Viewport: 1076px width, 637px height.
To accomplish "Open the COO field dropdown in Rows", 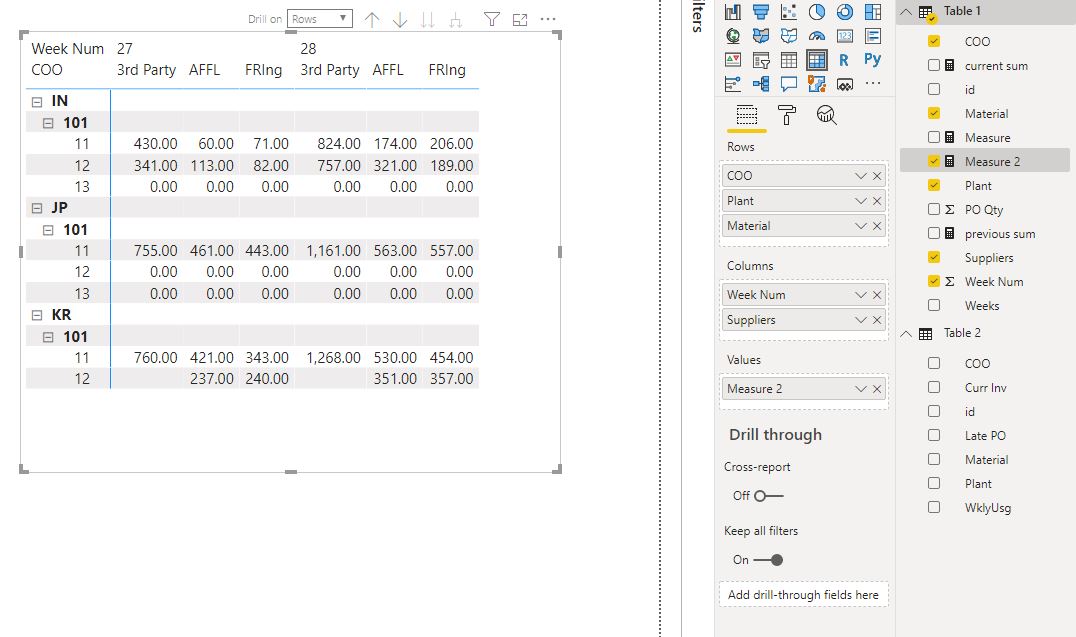I will click(x=861, y=176).
